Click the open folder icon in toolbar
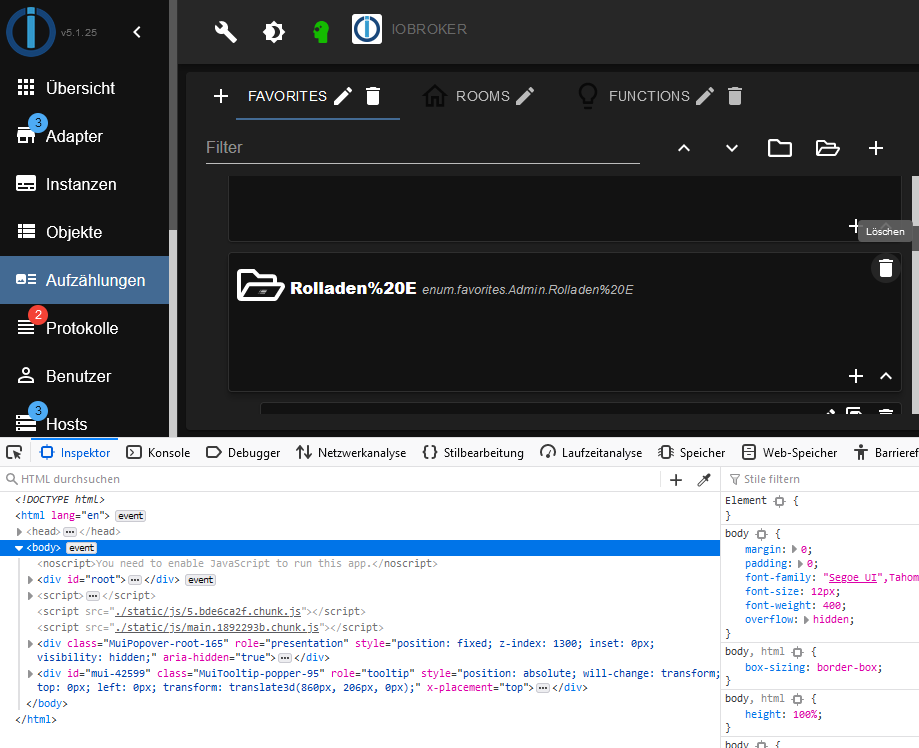The image size is (919, 748). [x=828, y=148]
